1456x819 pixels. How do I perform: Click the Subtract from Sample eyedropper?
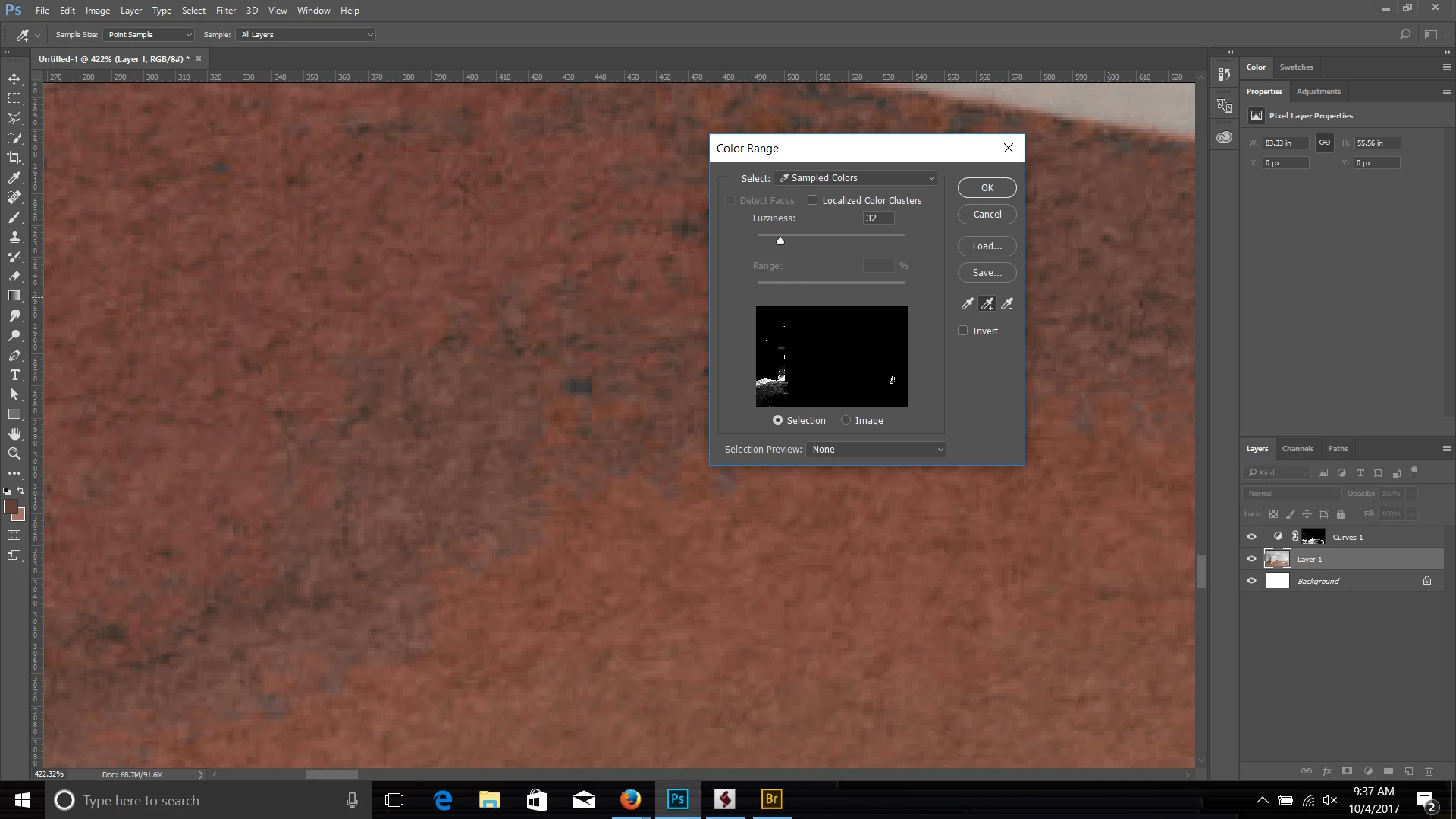click(x=1007, y=304)
